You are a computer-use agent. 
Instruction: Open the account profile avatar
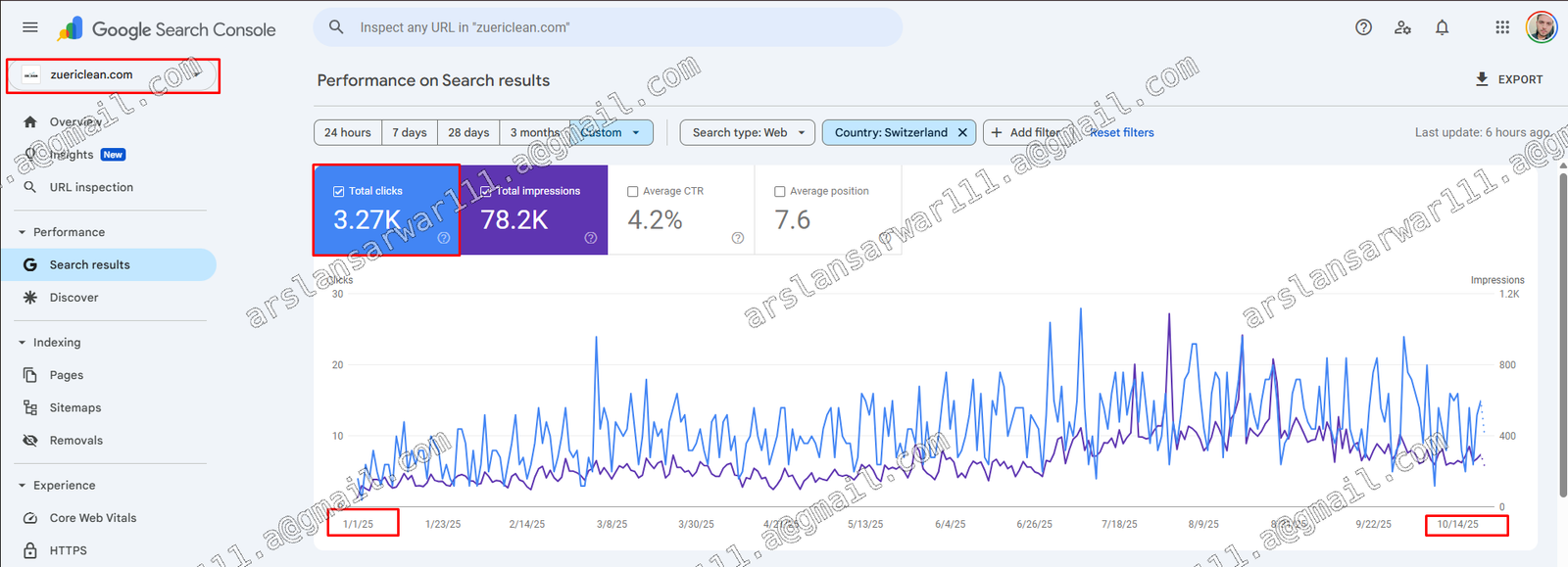pyautogui.click(x=1542, y=27)
